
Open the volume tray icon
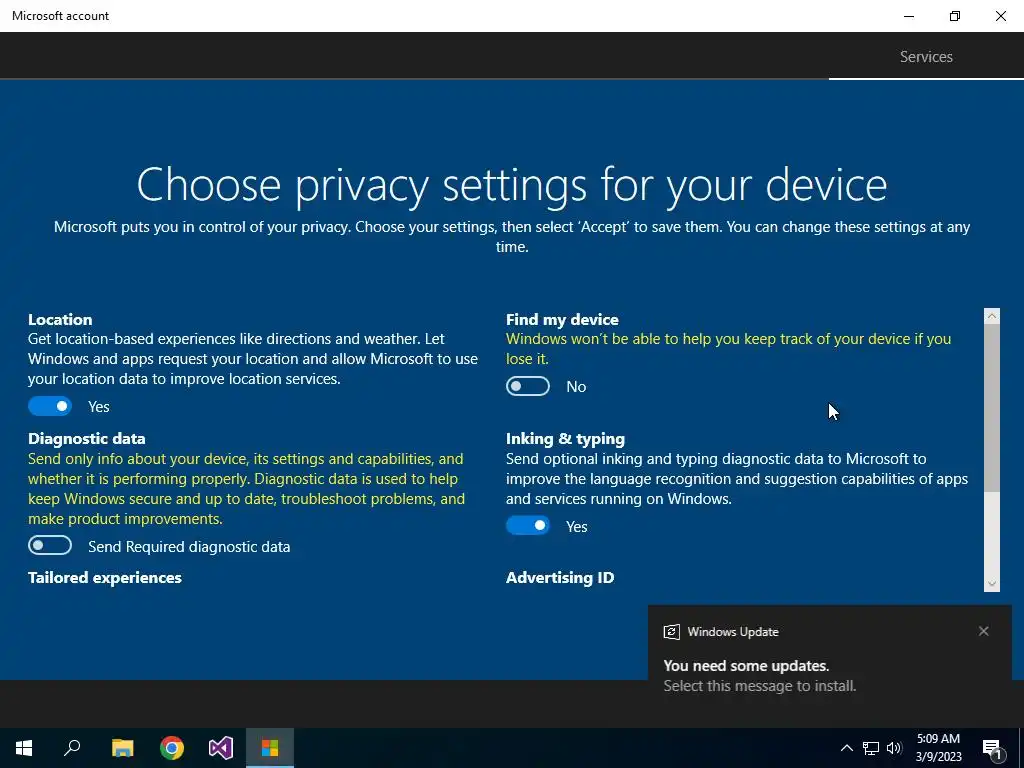(x=894, y=748)
